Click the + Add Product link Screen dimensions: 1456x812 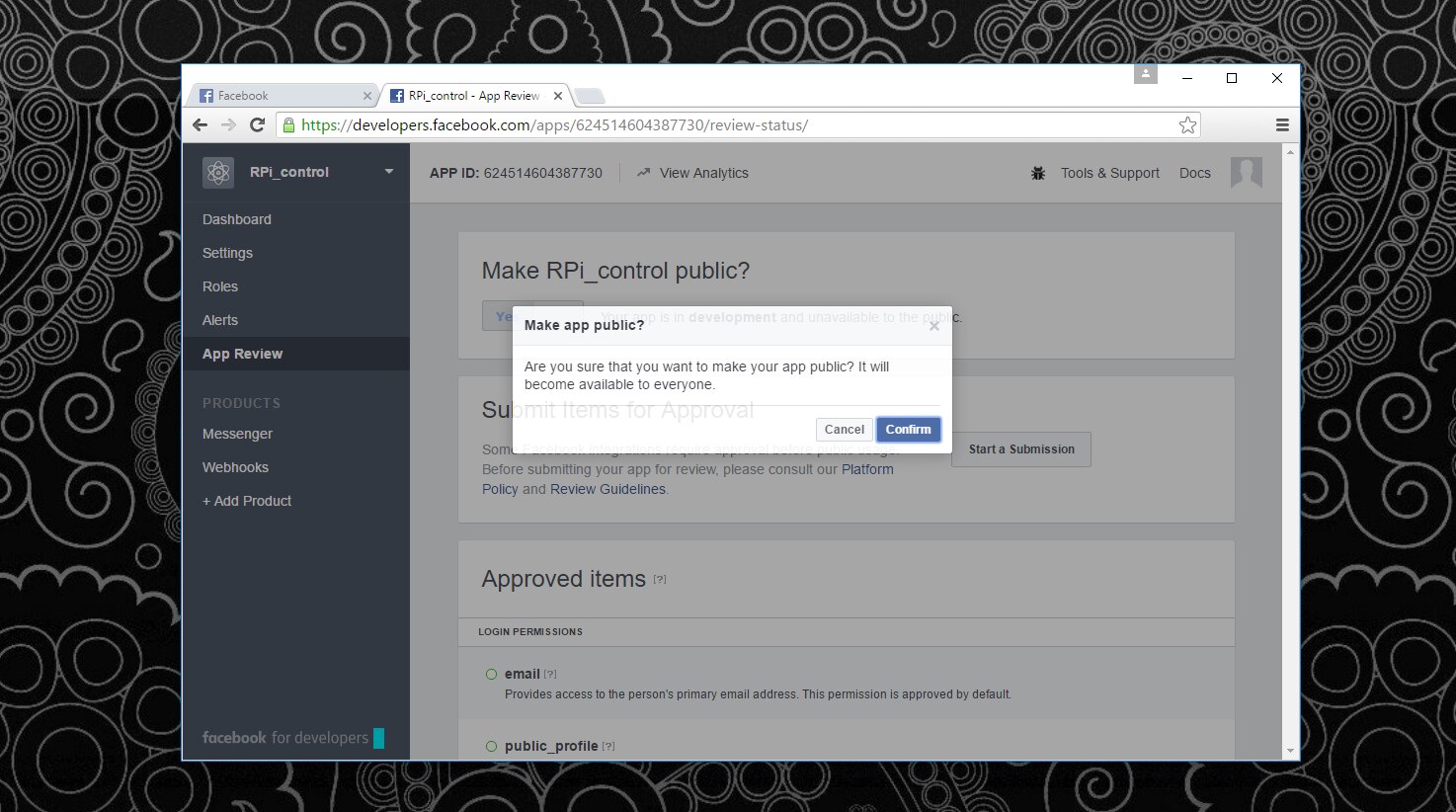[x=247, y=501]
